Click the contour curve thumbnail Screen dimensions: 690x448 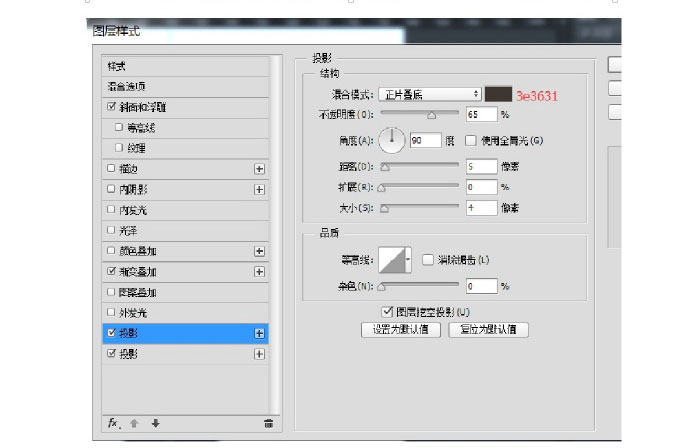pos(392,260)
